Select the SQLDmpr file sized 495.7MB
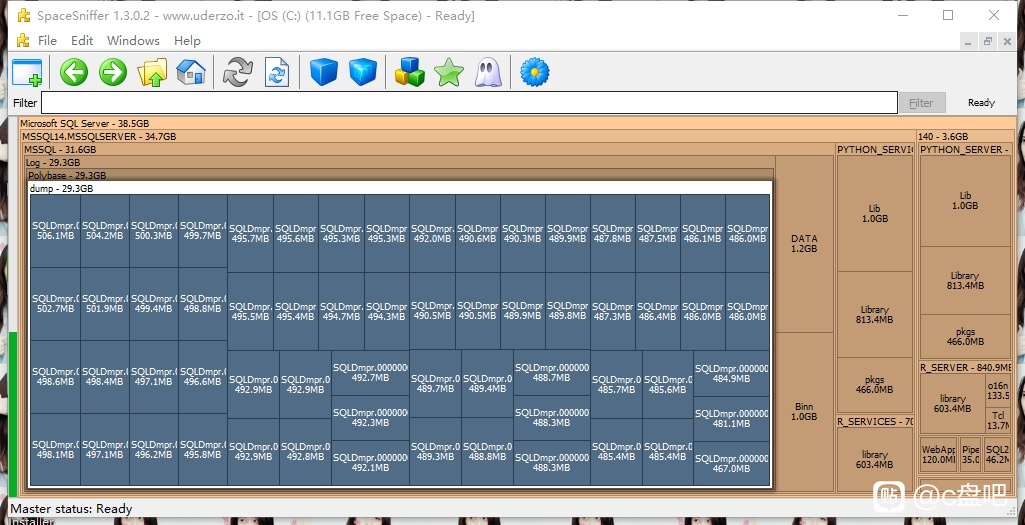Screen dimensions: 1025x525 tap(250, 233)
